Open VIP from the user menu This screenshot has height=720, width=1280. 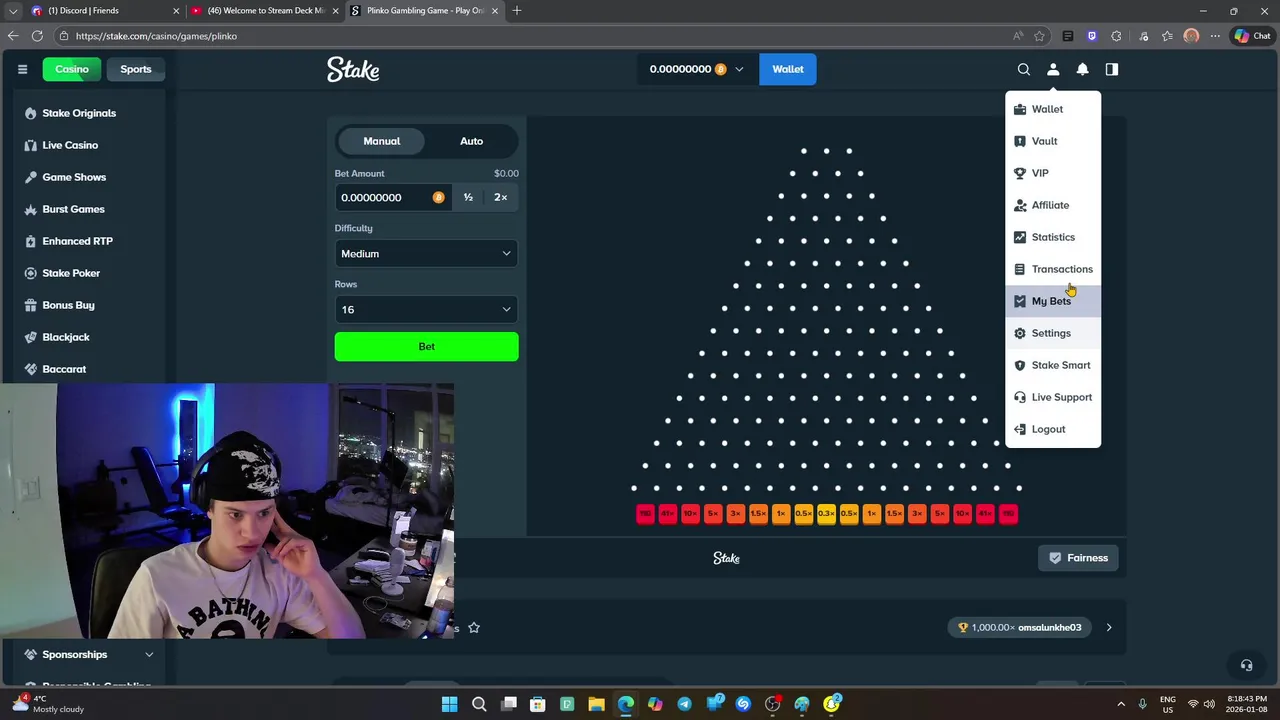click(x=1053, y=173)
